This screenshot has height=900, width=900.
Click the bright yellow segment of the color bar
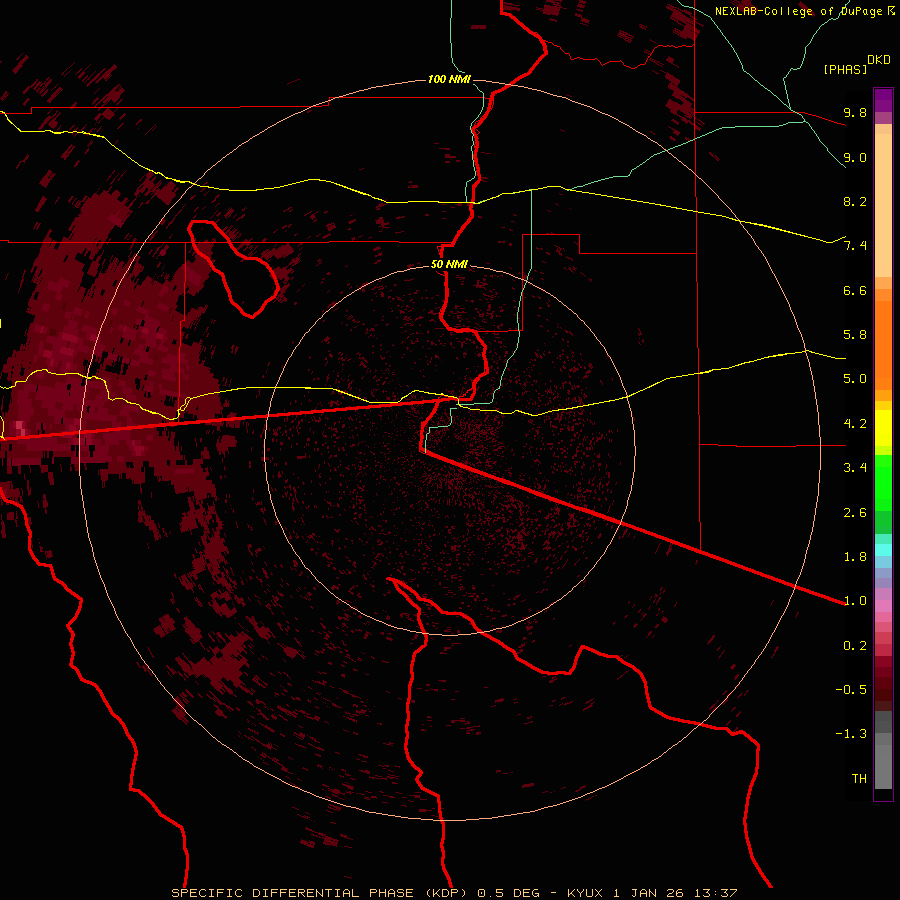(883, 428)
